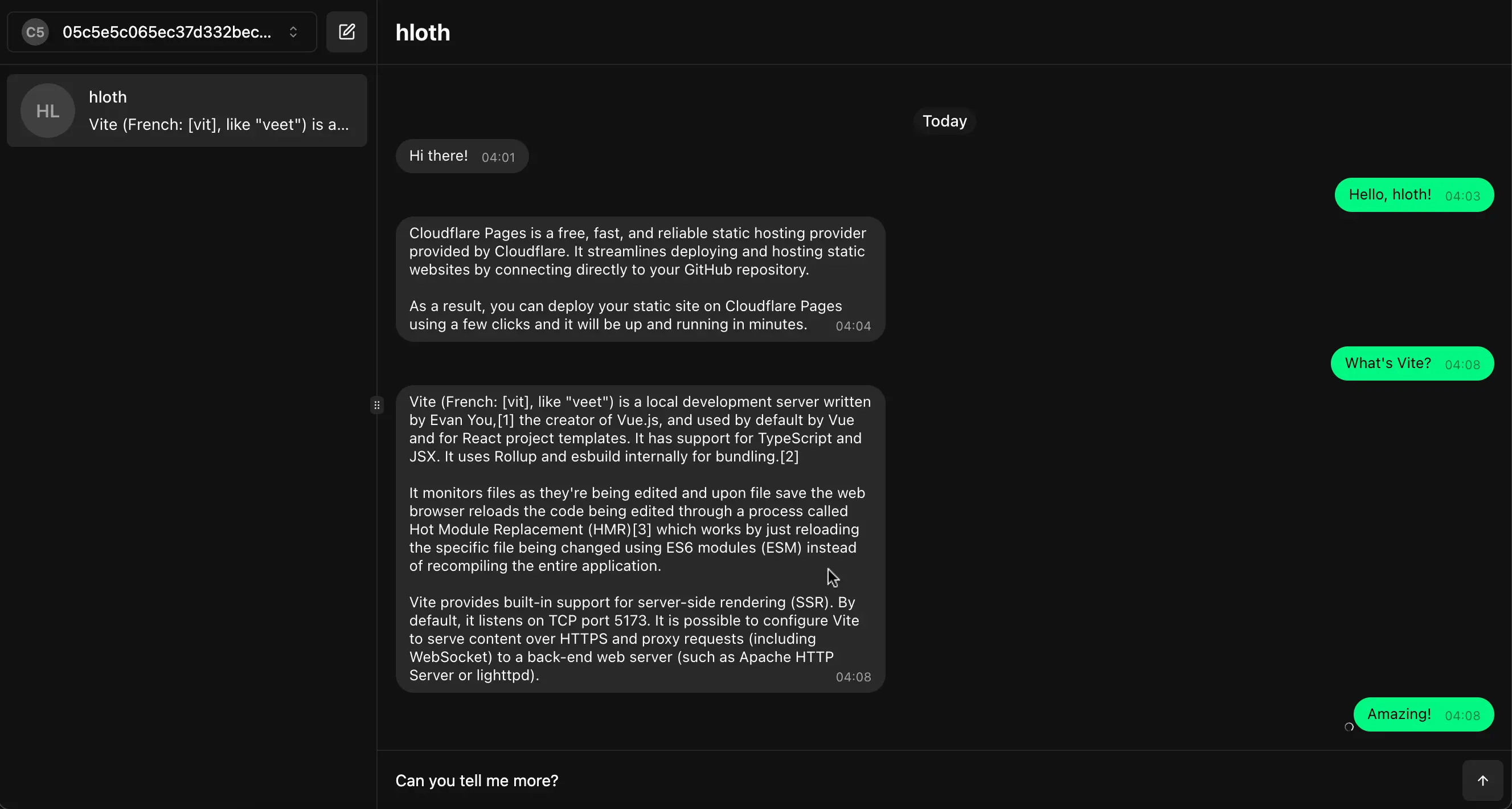Click the Cloudflare Pages reply bubble
The height and width of the screenshot is (809, 1512).
tap(639, 278)
